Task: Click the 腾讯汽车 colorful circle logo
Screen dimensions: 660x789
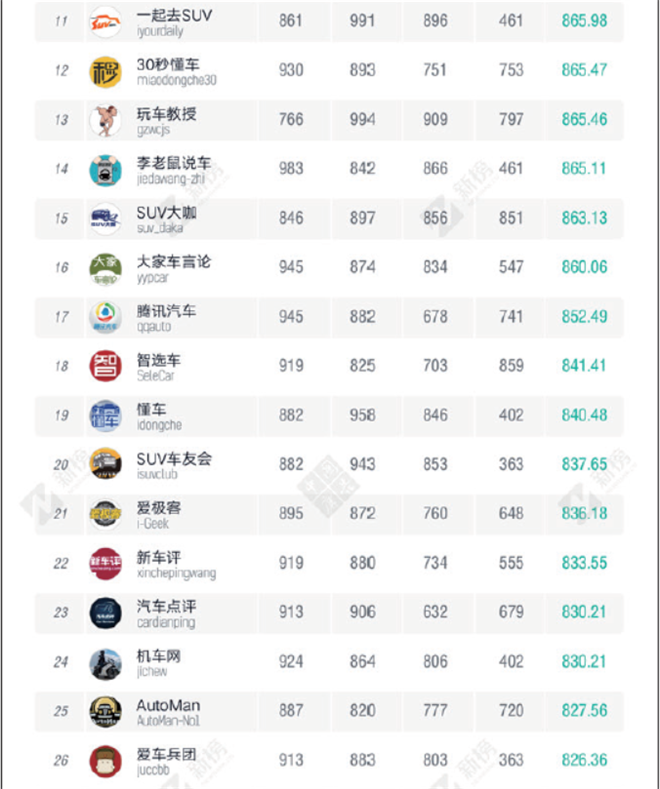Action: 105,317
